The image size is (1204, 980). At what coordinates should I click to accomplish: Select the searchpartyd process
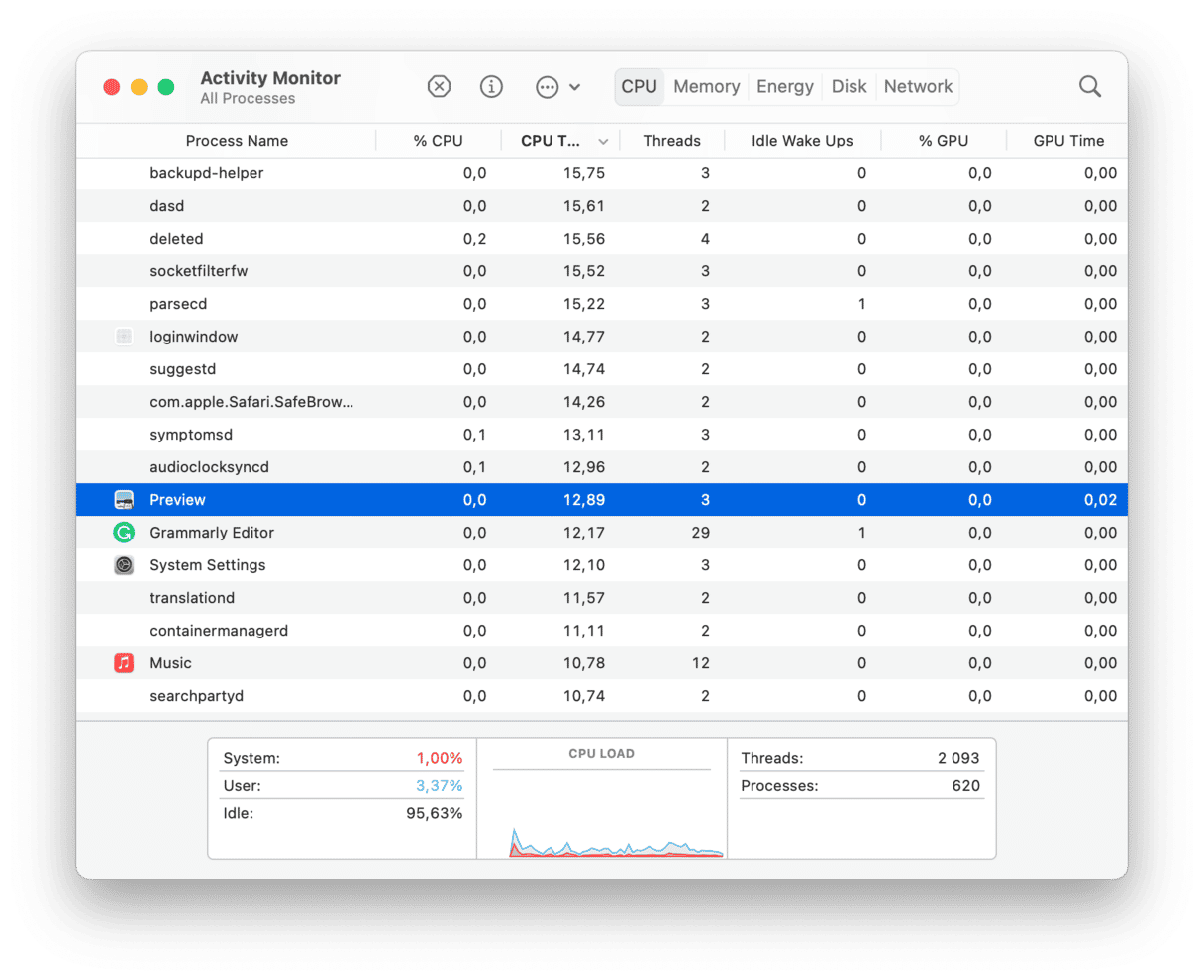click(x=602, y=696)
